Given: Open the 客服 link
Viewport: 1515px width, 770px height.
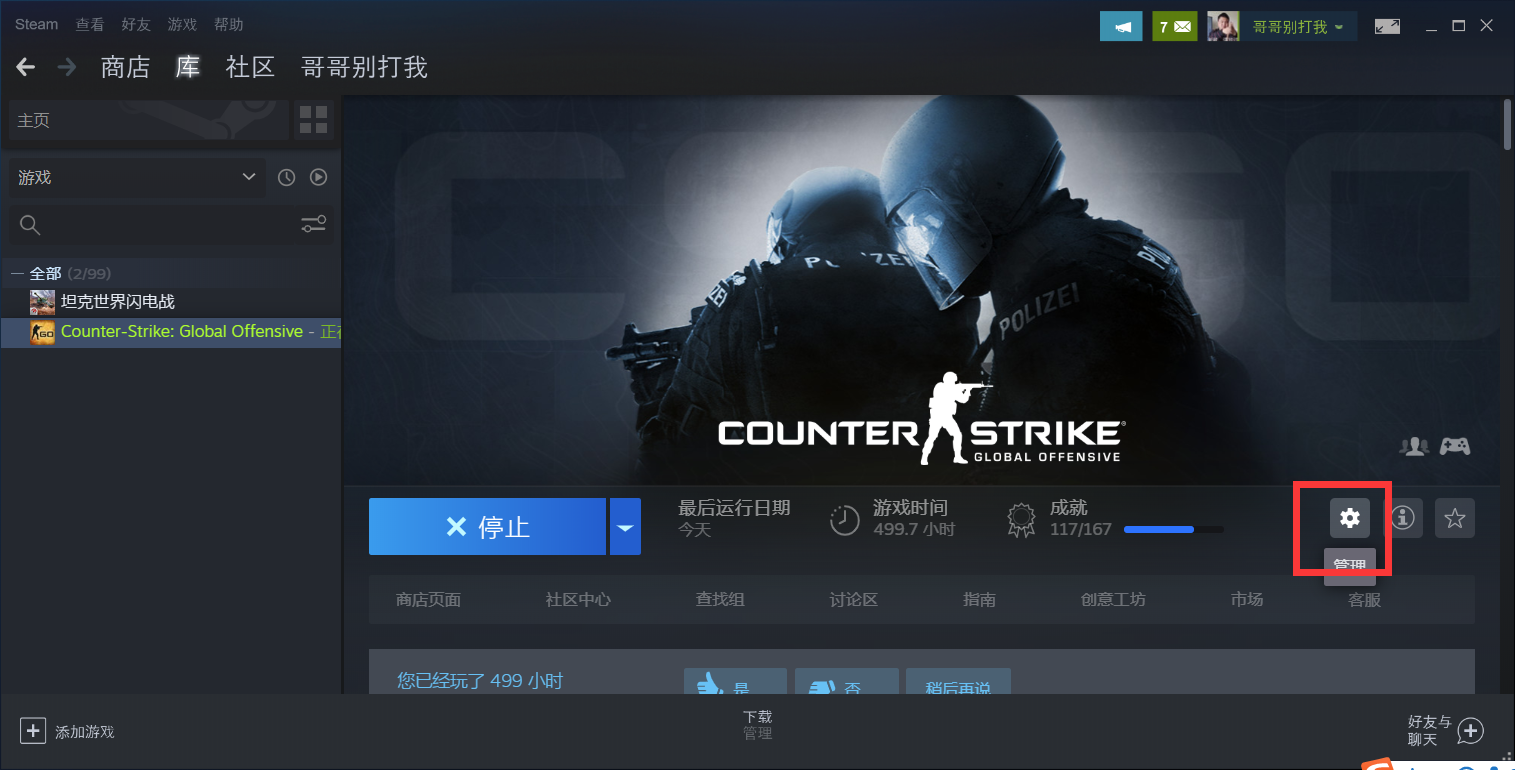Looking at the screenshot, I should (x=1364, y=600).
